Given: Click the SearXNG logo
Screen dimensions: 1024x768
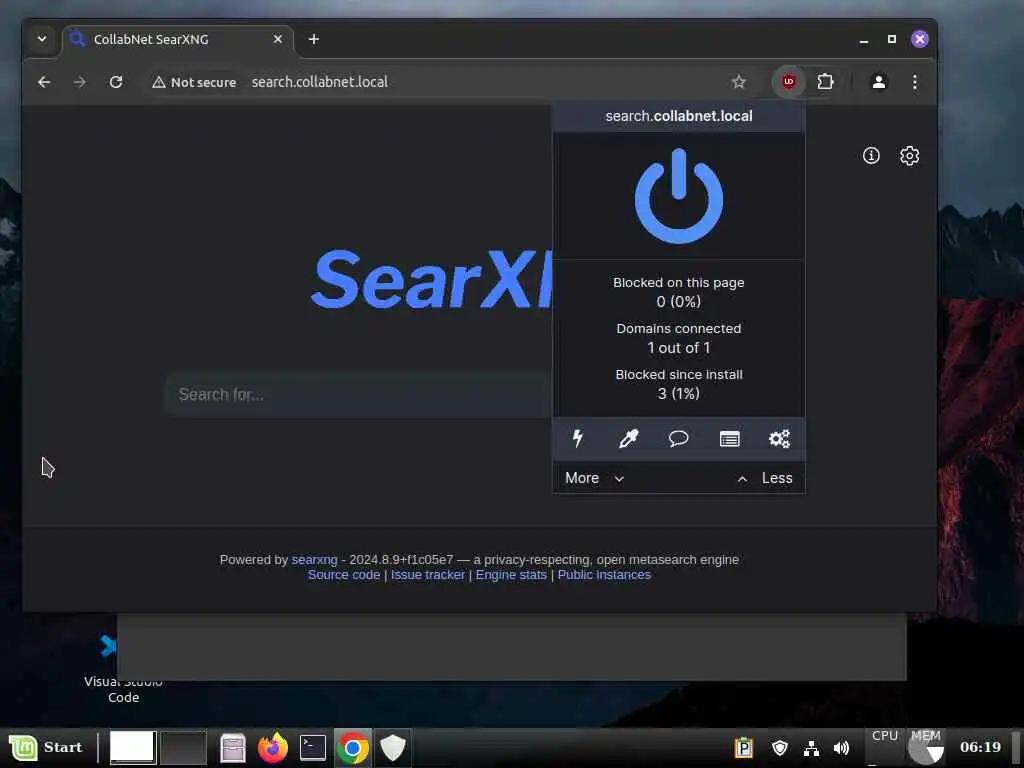Looking at the screenshot, I should coord(431,280).
